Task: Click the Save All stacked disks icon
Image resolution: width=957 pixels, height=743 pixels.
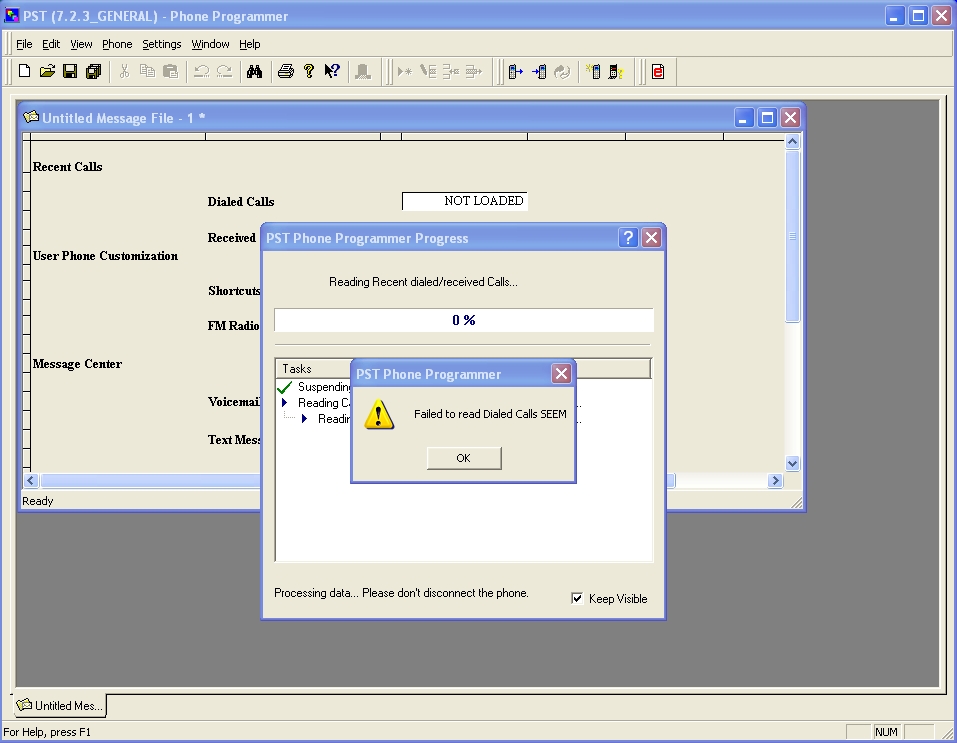Action: [93, 71]
